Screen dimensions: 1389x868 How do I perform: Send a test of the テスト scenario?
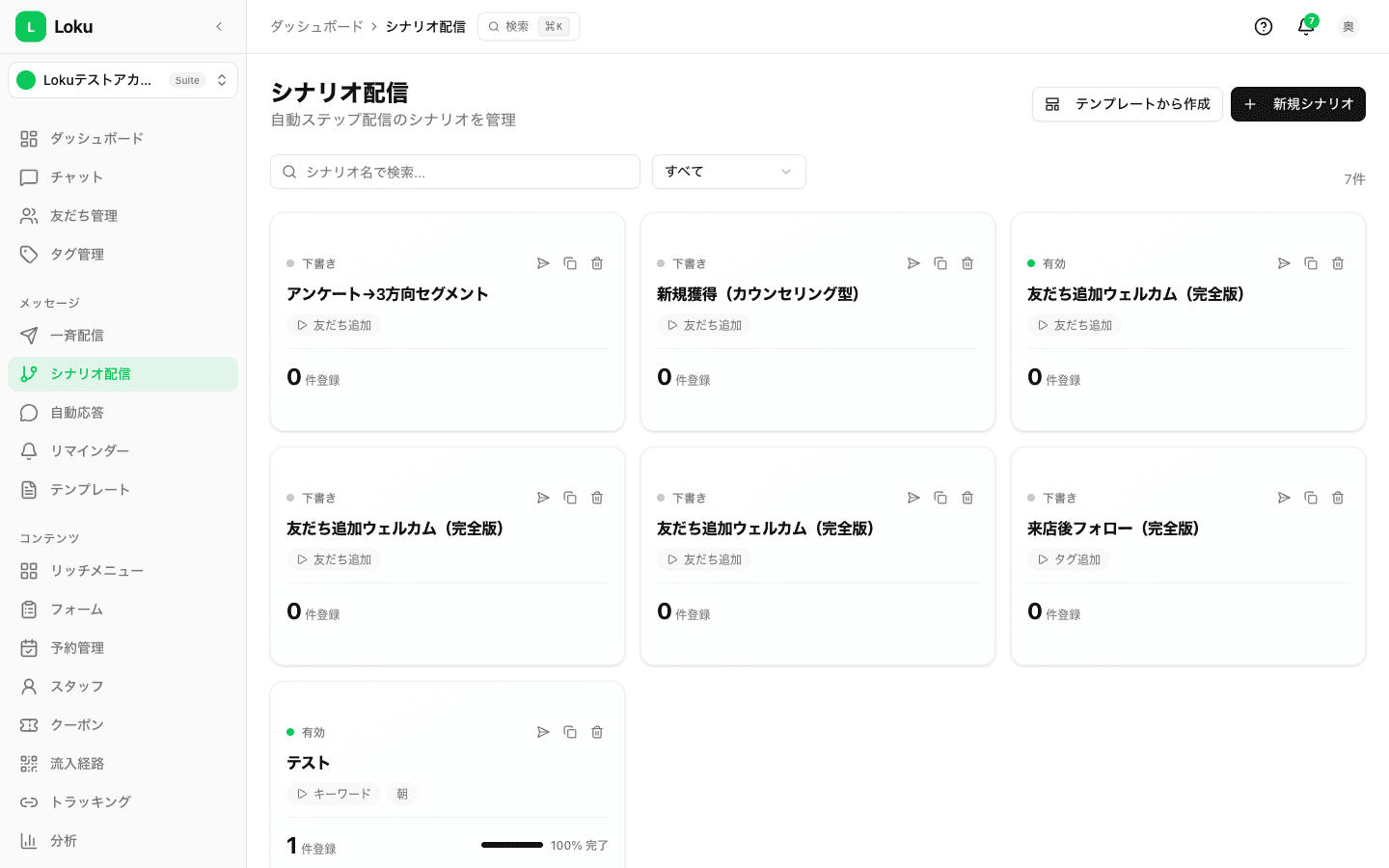tap(543, 732)
